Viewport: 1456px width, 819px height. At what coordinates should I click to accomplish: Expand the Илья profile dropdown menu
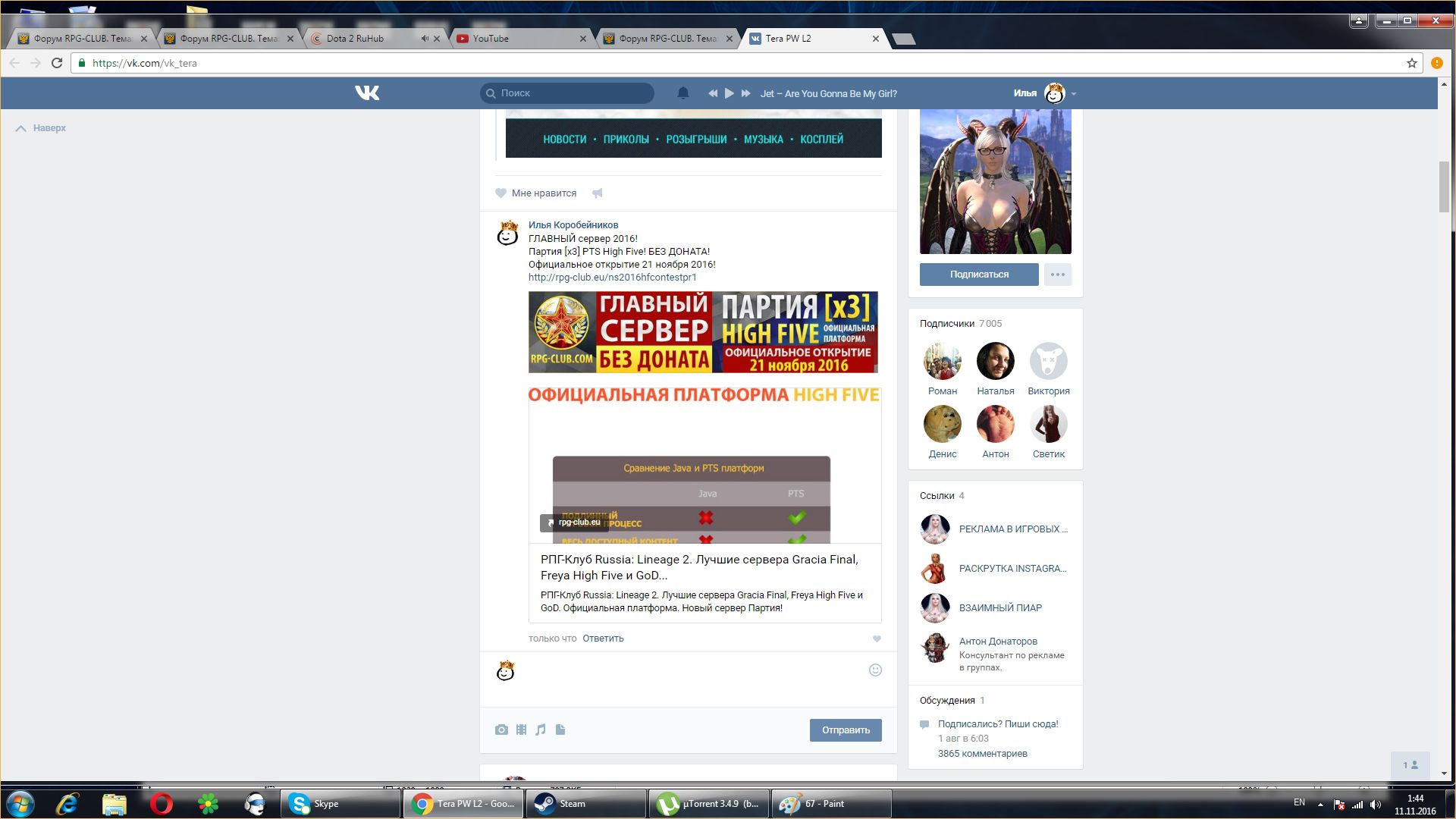pyautogui.click(x=1073, y=94)
